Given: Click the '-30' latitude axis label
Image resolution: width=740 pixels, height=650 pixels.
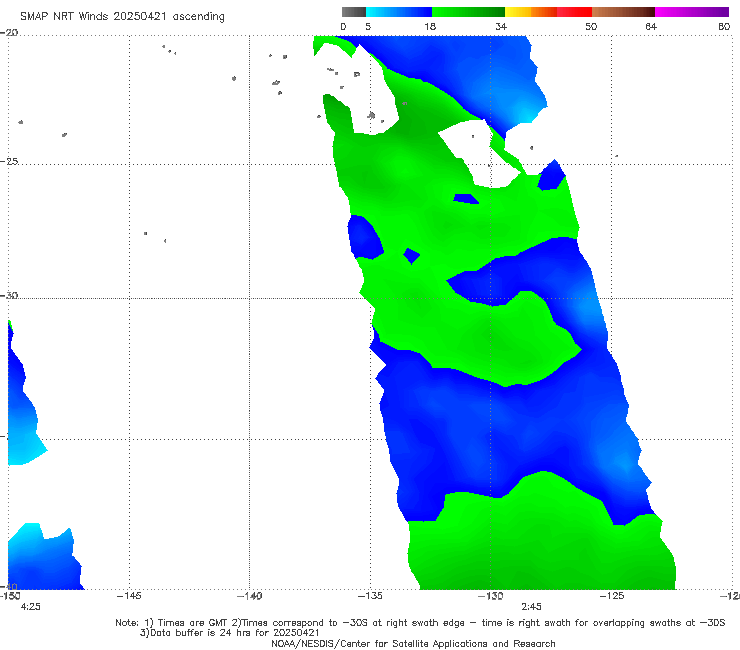Looking at the screenshot, I should pyautogui.click(x=9, y=295).
